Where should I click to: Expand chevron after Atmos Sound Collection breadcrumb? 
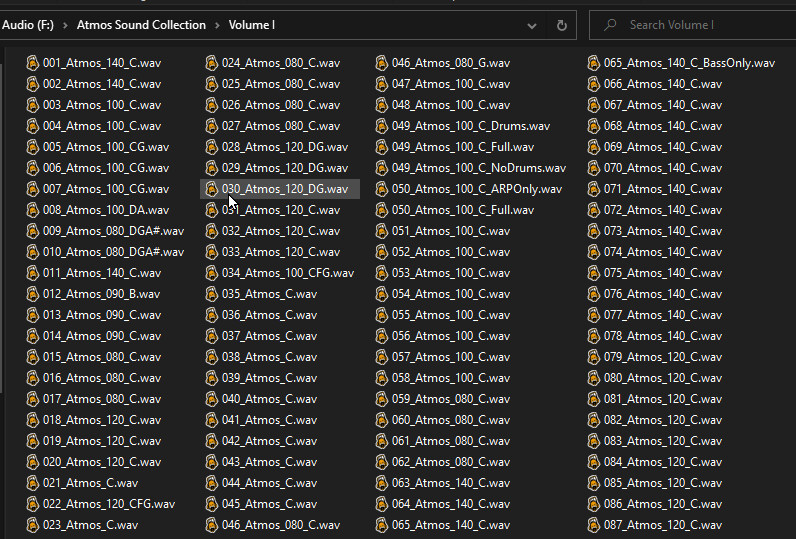click(217, 25)
